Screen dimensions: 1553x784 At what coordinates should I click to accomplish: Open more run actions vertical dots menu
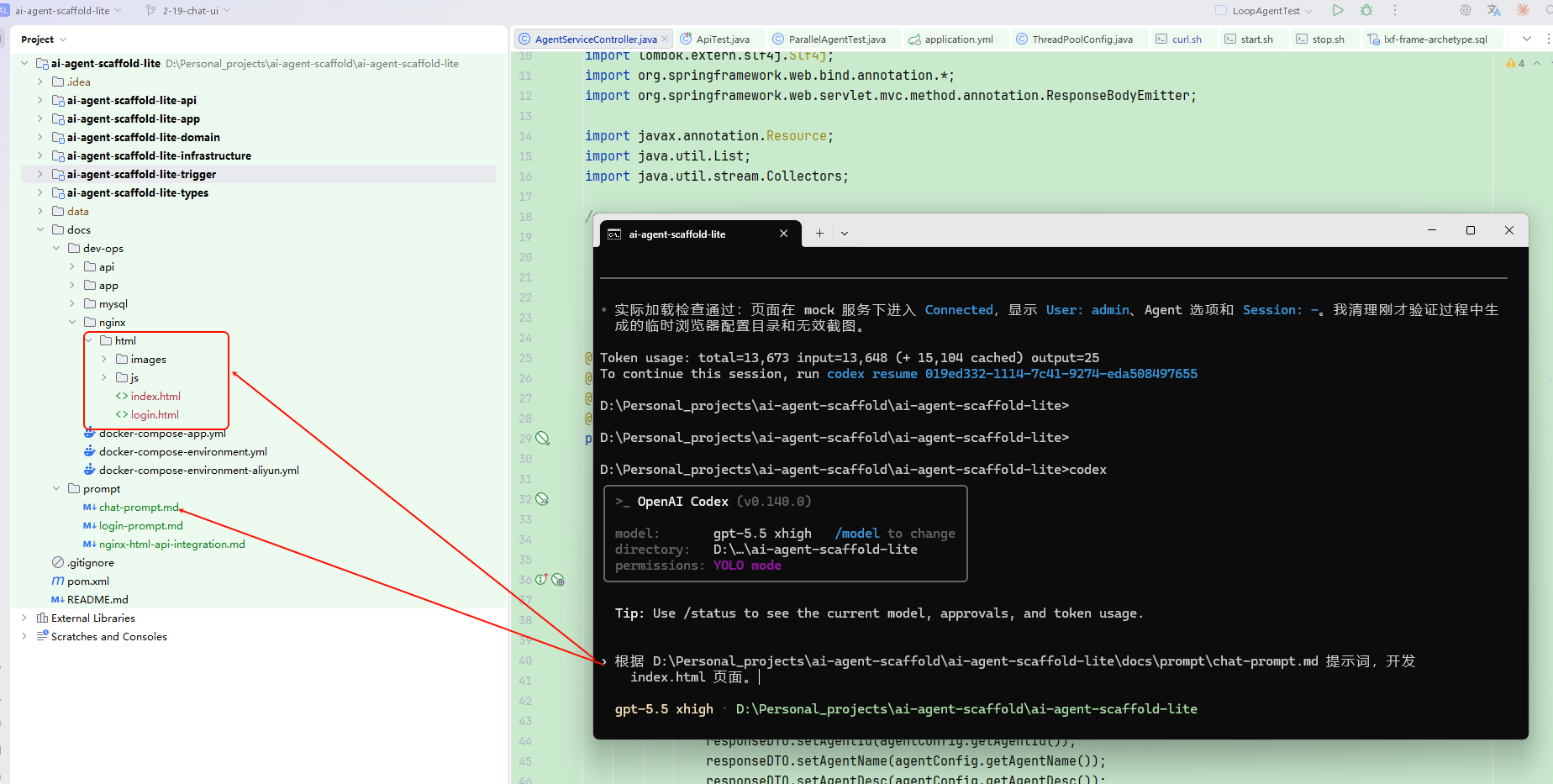click(1395, 10)
